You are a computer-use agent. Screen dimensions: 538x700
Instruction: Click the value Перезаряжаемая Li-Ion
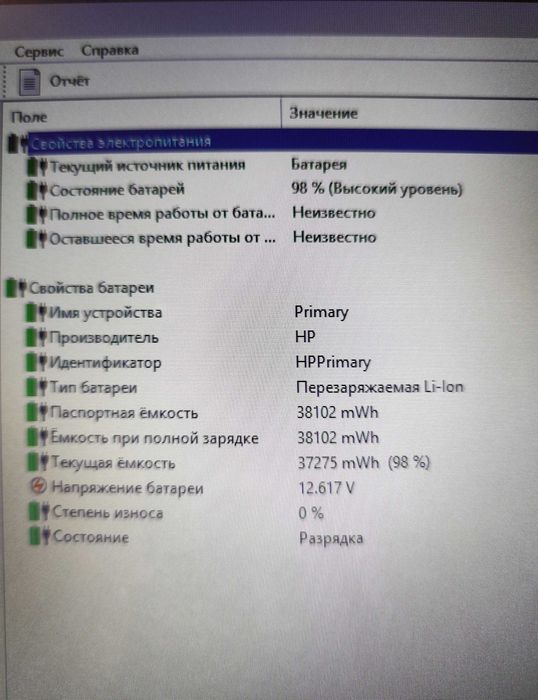click(380, 387)
